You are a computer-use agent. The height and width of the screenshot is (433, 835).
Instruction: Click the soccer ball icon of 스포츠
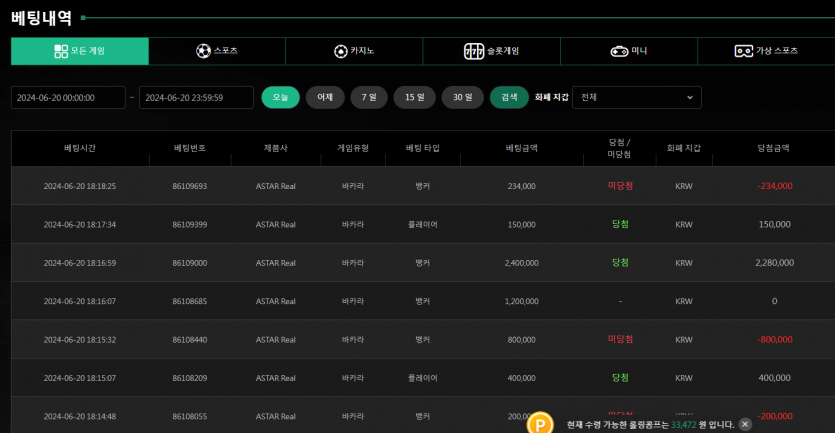coord(203,51)
